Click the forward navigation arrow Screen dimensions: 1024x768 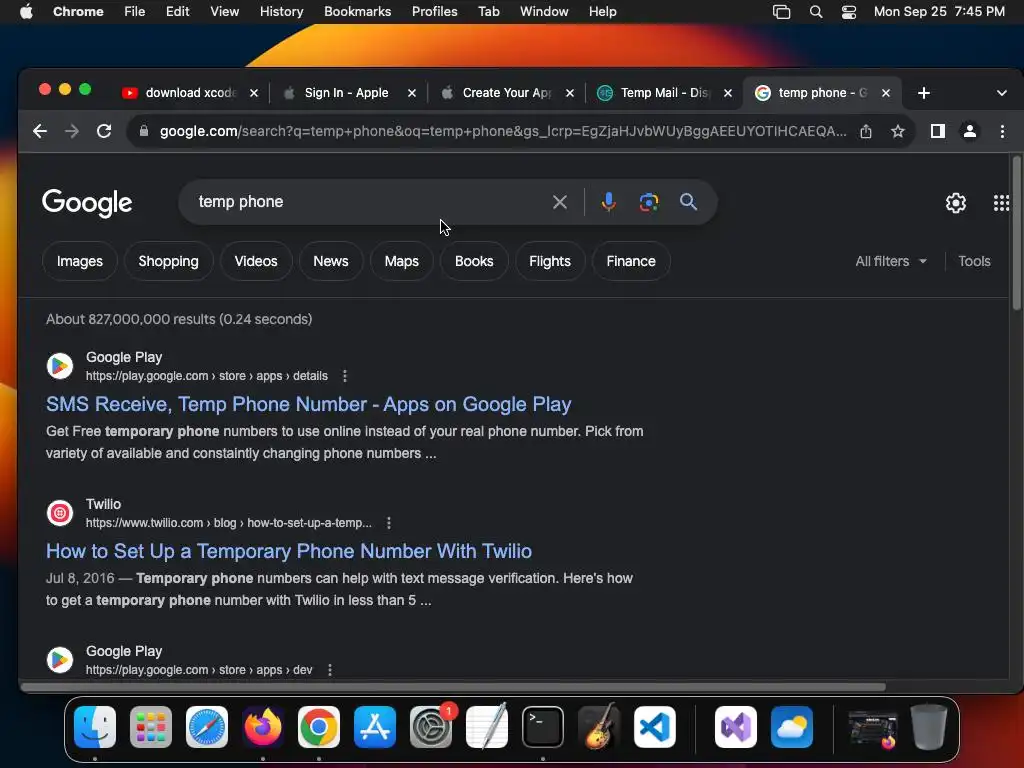(72, 131)
